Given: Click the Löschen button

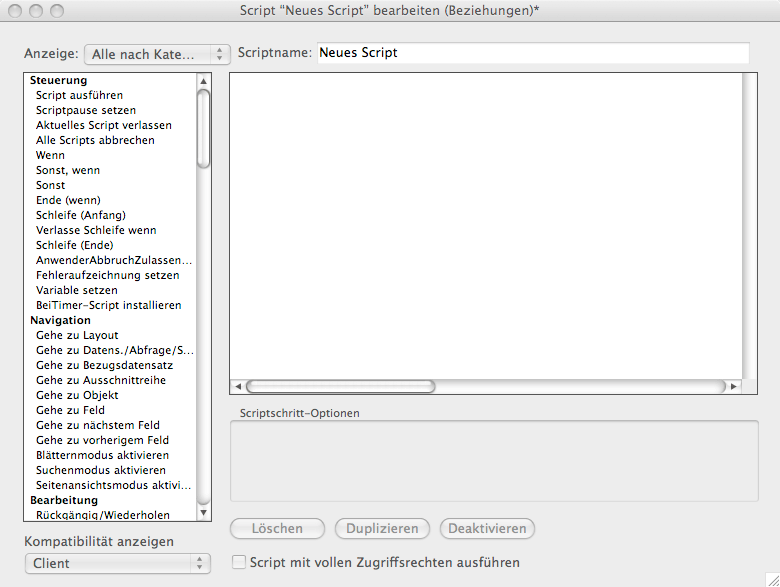Looking at the screenshot, I should coord(278,528).
